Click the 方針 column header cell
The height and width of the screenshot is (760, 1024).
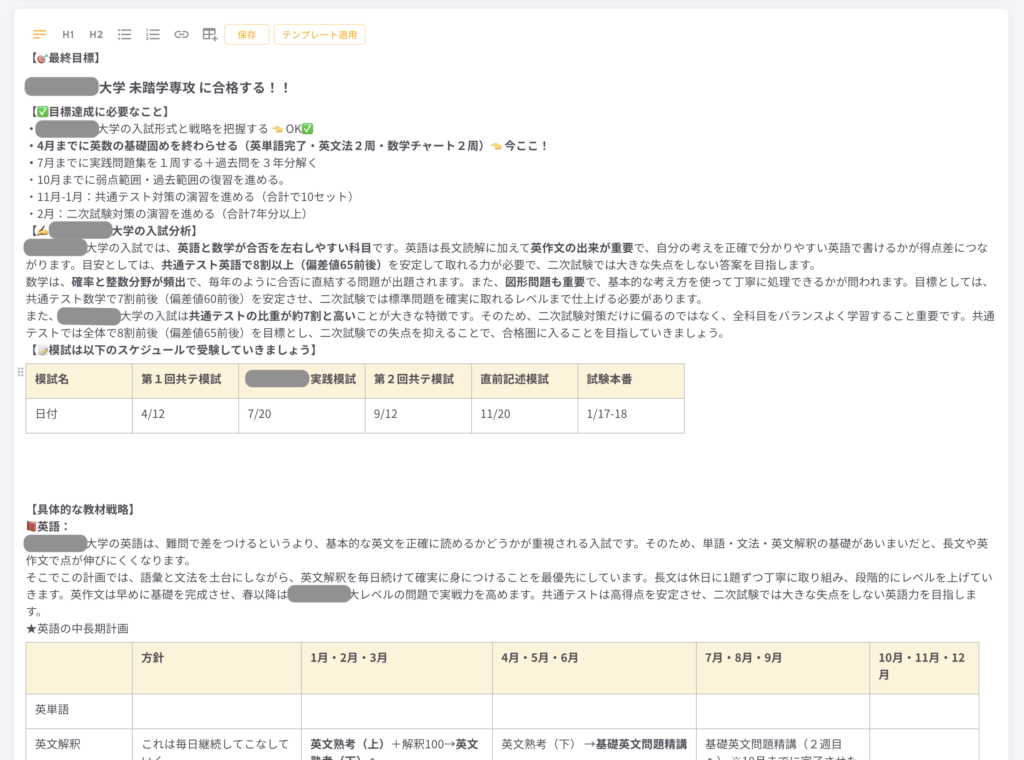click(153, 660)
